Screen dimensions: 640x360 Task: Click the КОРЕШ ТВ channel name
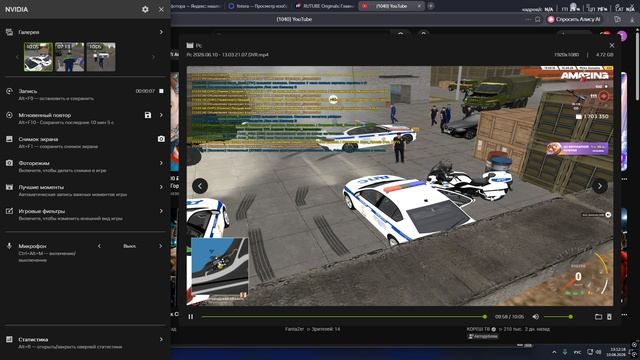[x=478, y=329]
